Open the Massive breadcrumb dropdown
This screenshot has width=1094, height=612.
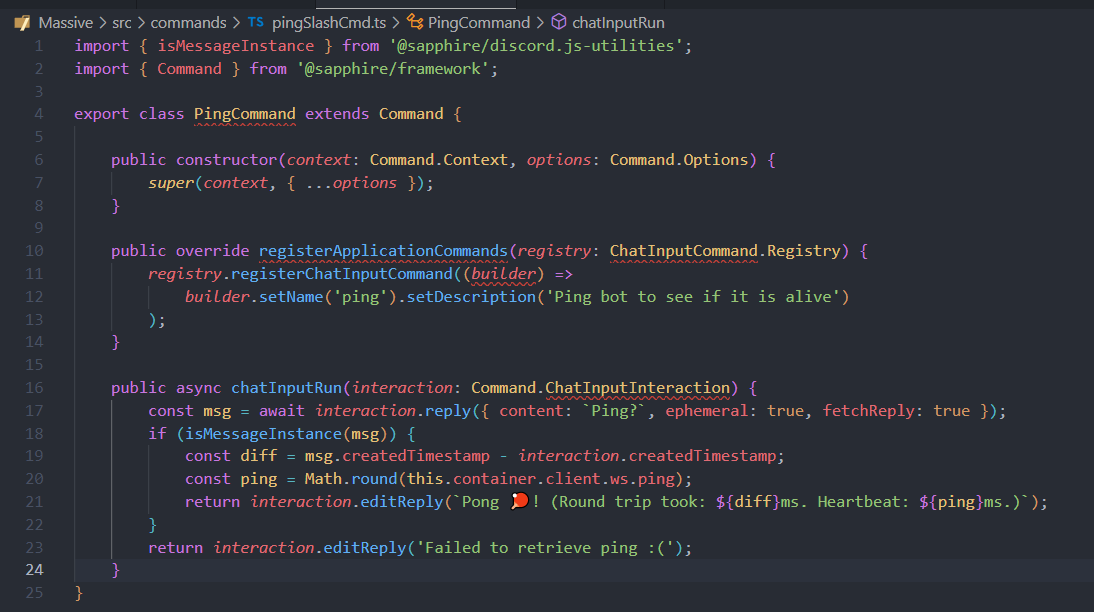click(66, 21)
